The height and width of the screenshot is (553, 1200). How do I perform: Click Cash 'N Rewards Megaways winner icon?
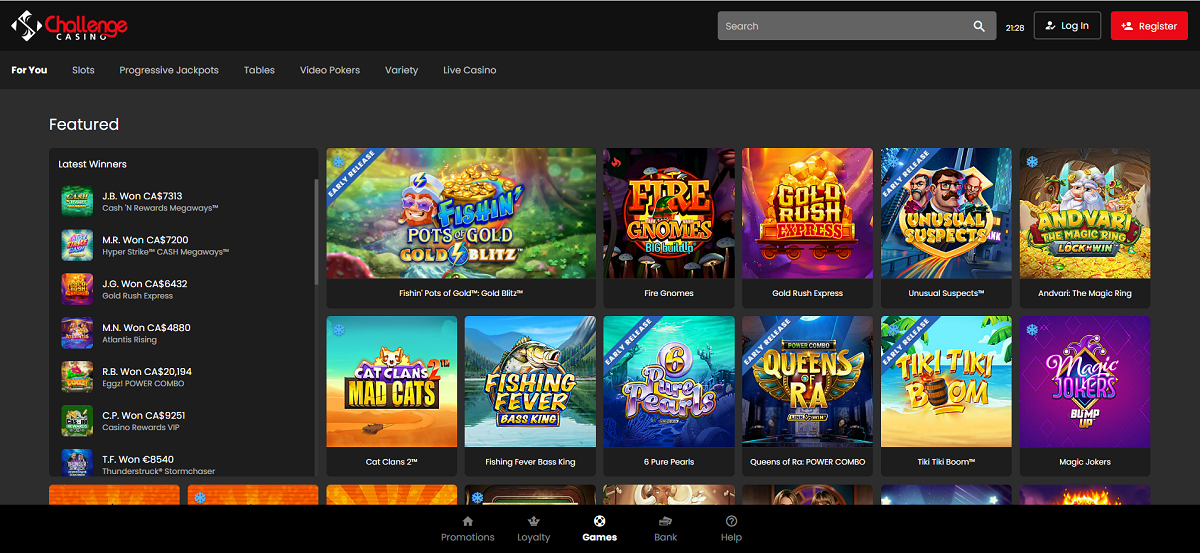(77, 201)
